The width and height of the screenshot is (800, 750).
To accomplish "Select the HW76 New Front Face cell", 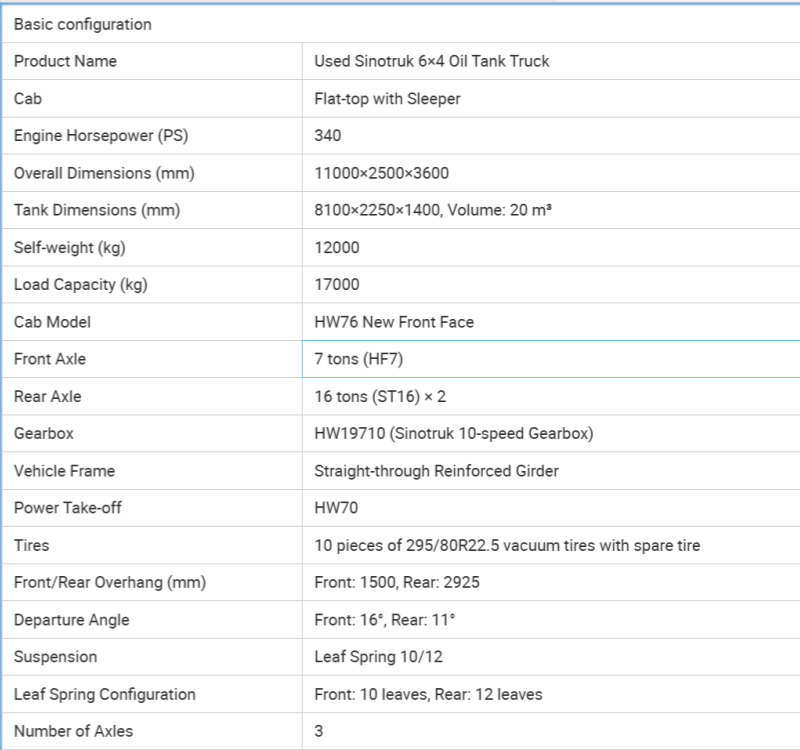I will pyautogui.click(x=394, y=322).
